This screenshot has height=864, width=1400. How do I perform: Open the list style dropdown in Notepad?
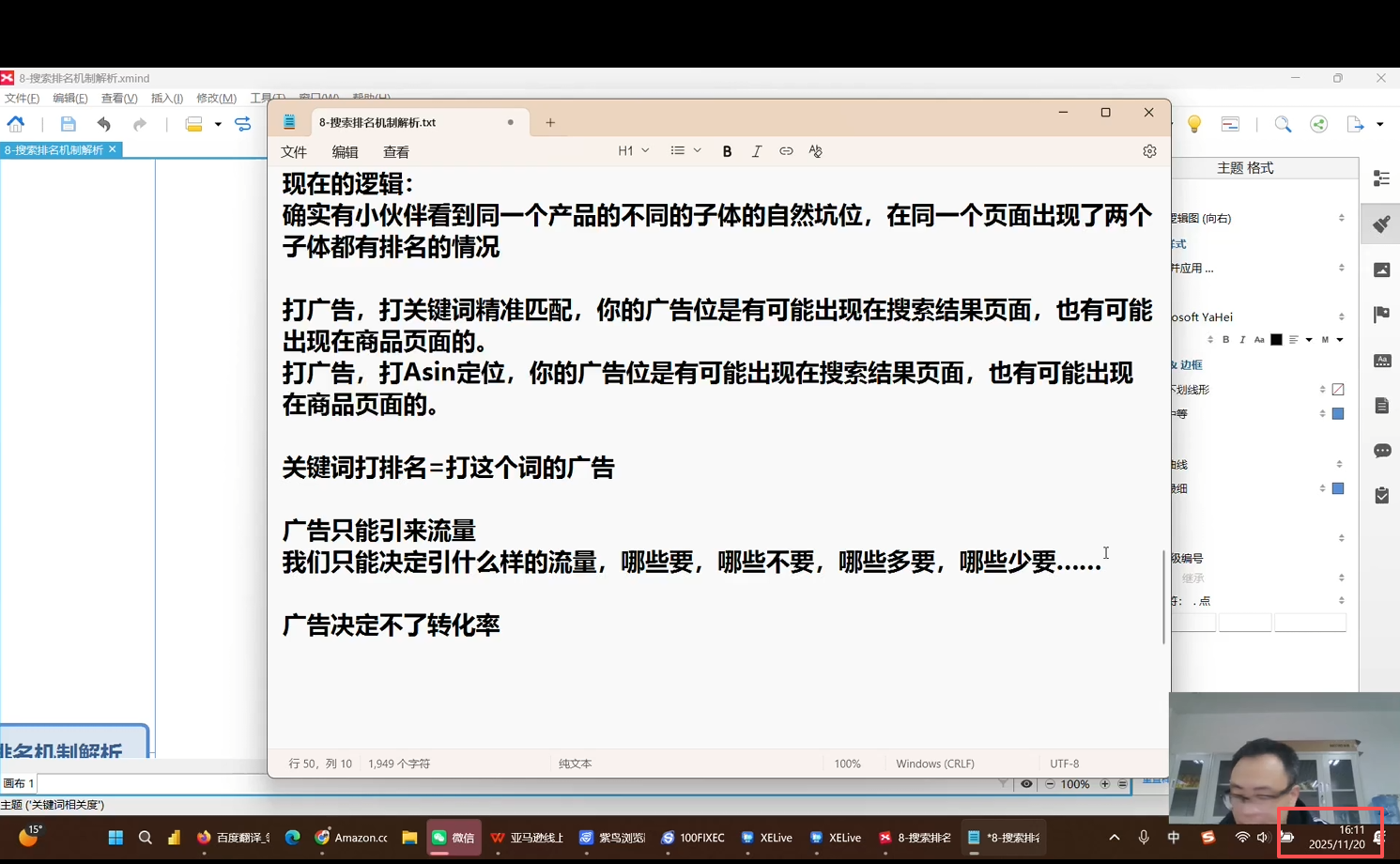685,151
